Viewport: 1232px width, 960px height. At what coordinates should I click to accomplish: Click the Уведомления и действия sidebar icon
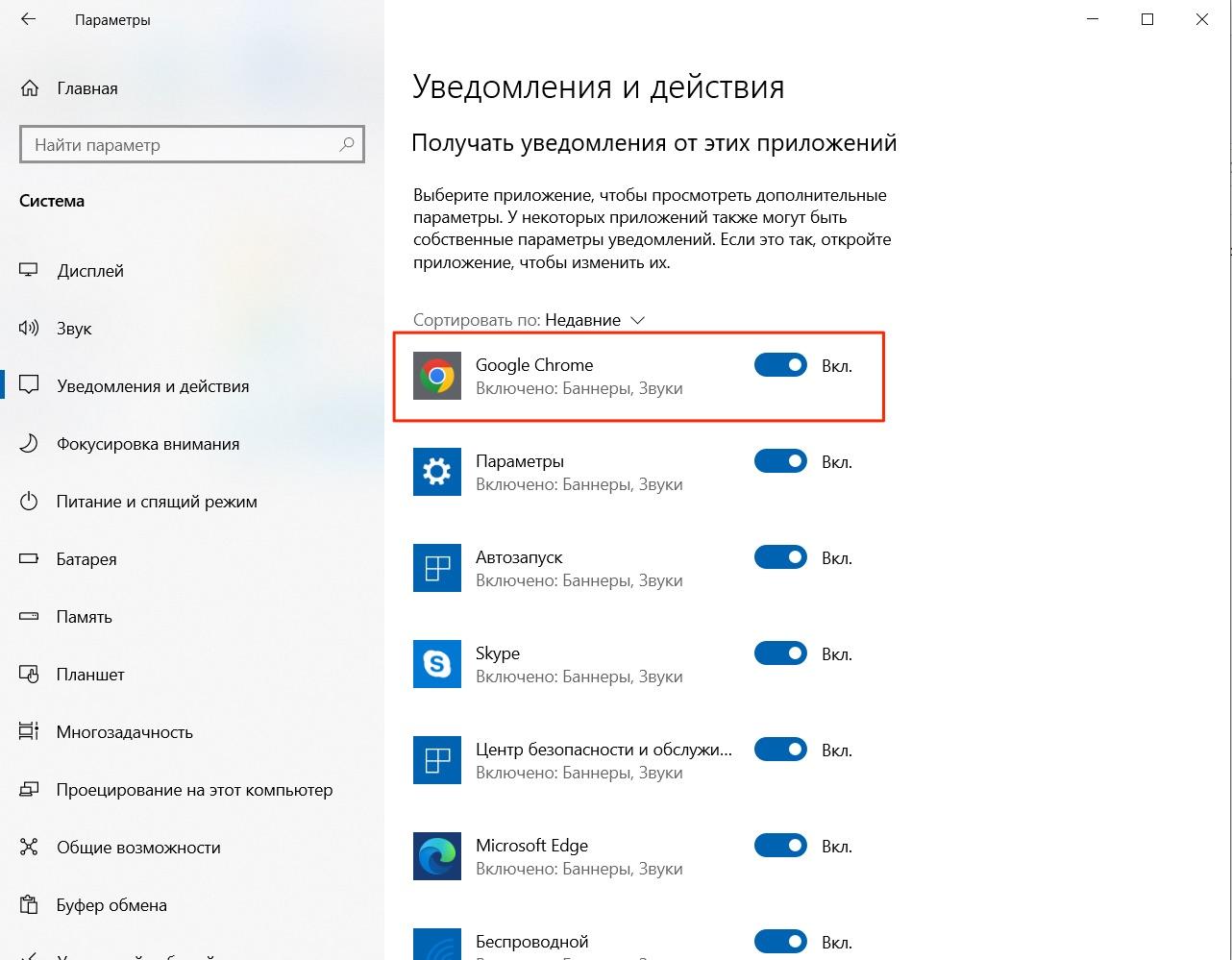(x=29, y=386)
